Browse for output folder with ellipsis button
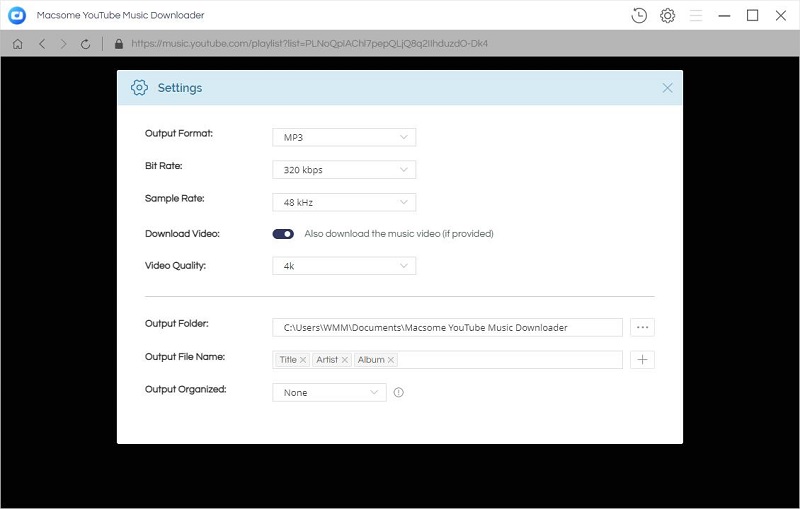Viewport: 800px width, 509px height. pyautogui.click(x=642, y=327)
